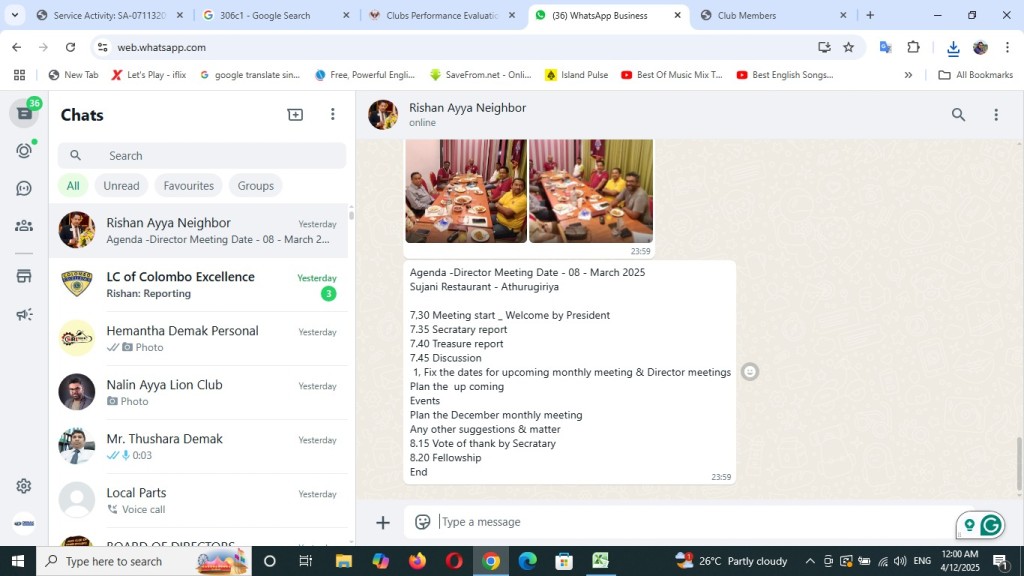Open the emoji picker icon

click(423, 522)
